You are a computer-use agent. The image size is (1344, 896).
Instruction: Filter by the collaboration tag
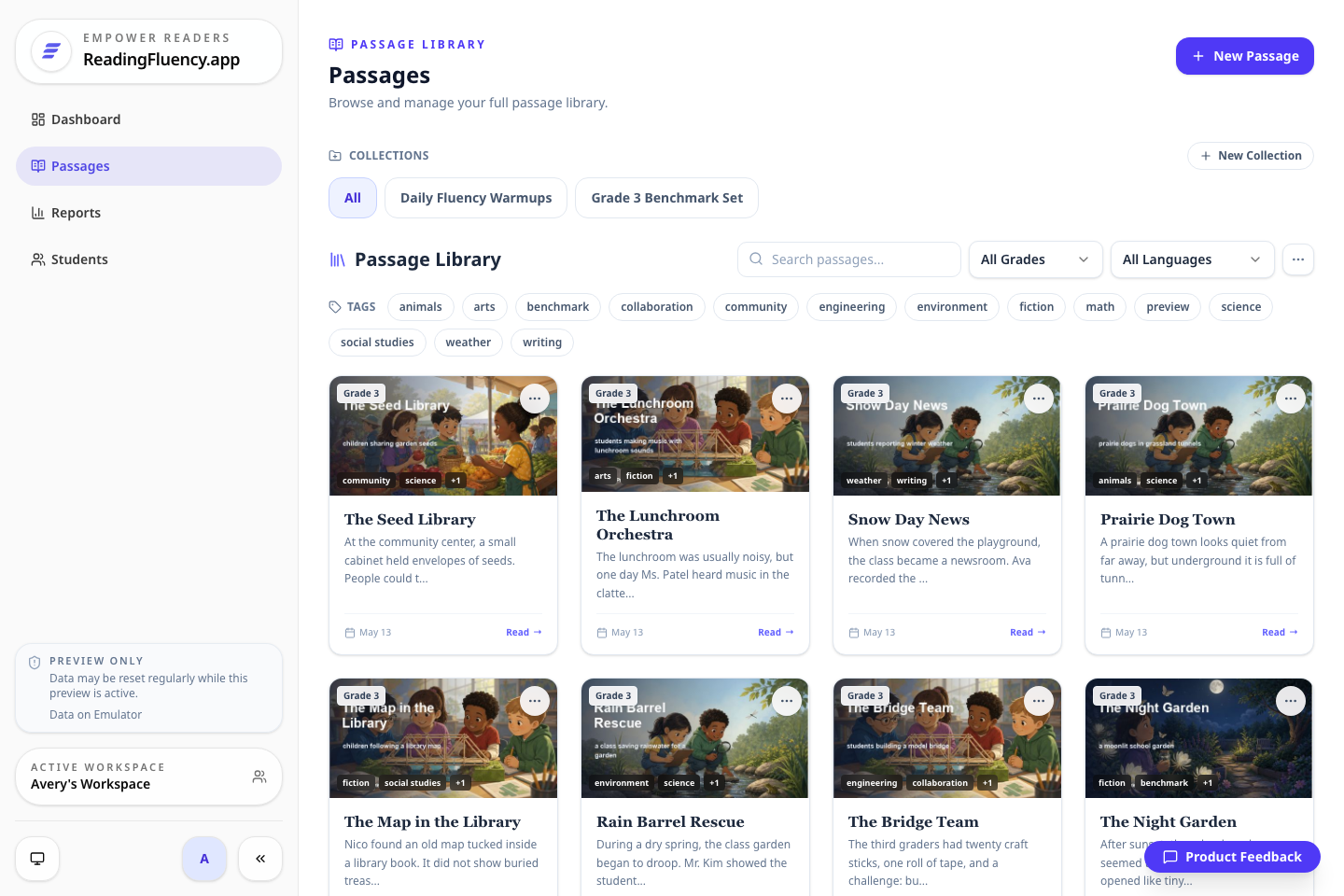point(657,307)
